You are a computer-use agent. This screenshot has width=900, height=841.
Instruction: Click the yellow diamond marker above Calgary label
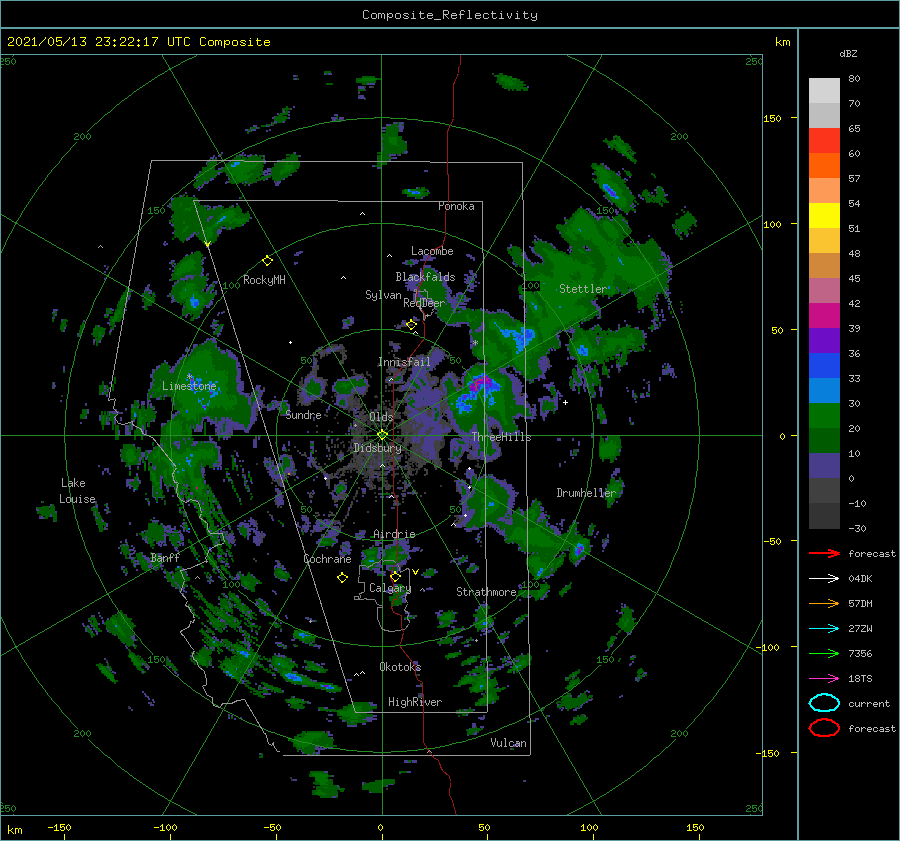click(x=395, y=576)
